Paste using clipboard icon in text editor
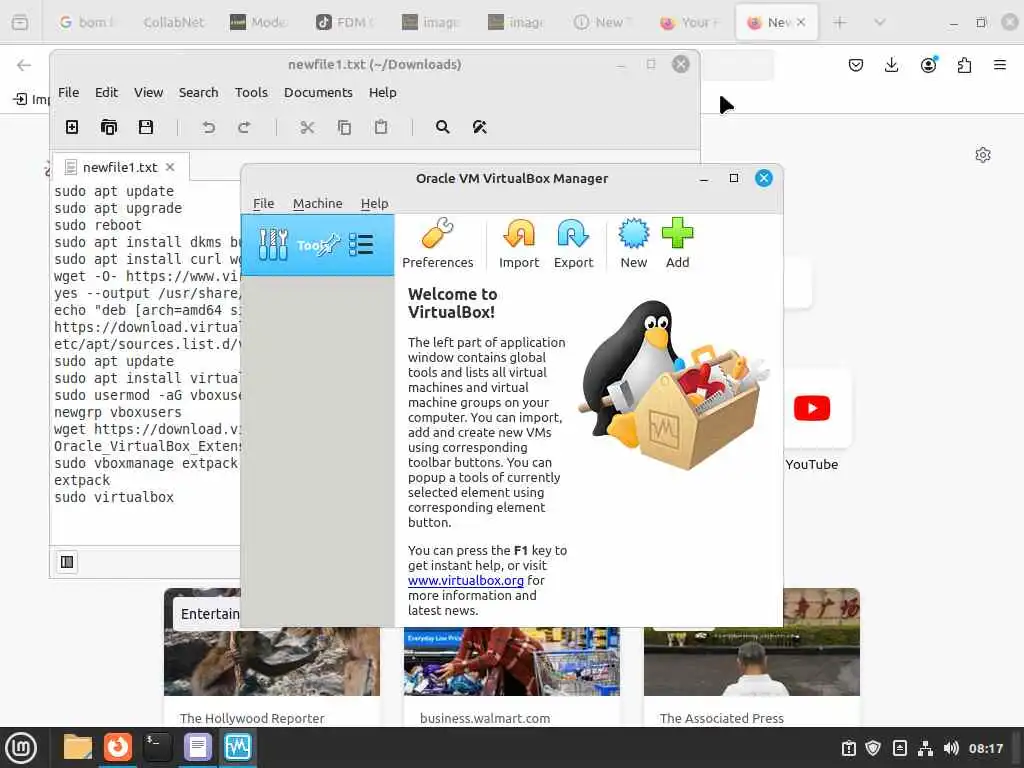Viewport: 1024px width, 768px height. (x=381, y=127)
